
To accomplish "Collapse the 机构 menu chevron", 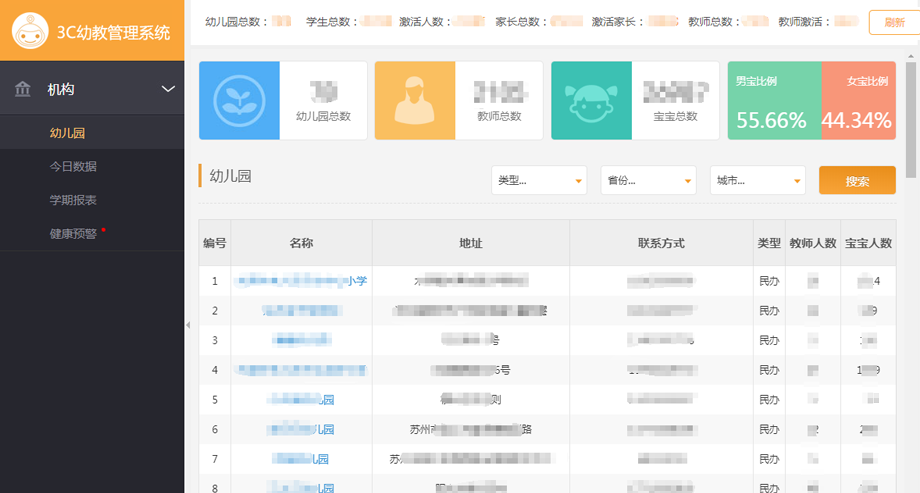I will pyautogui.click(x=167, y=90).
